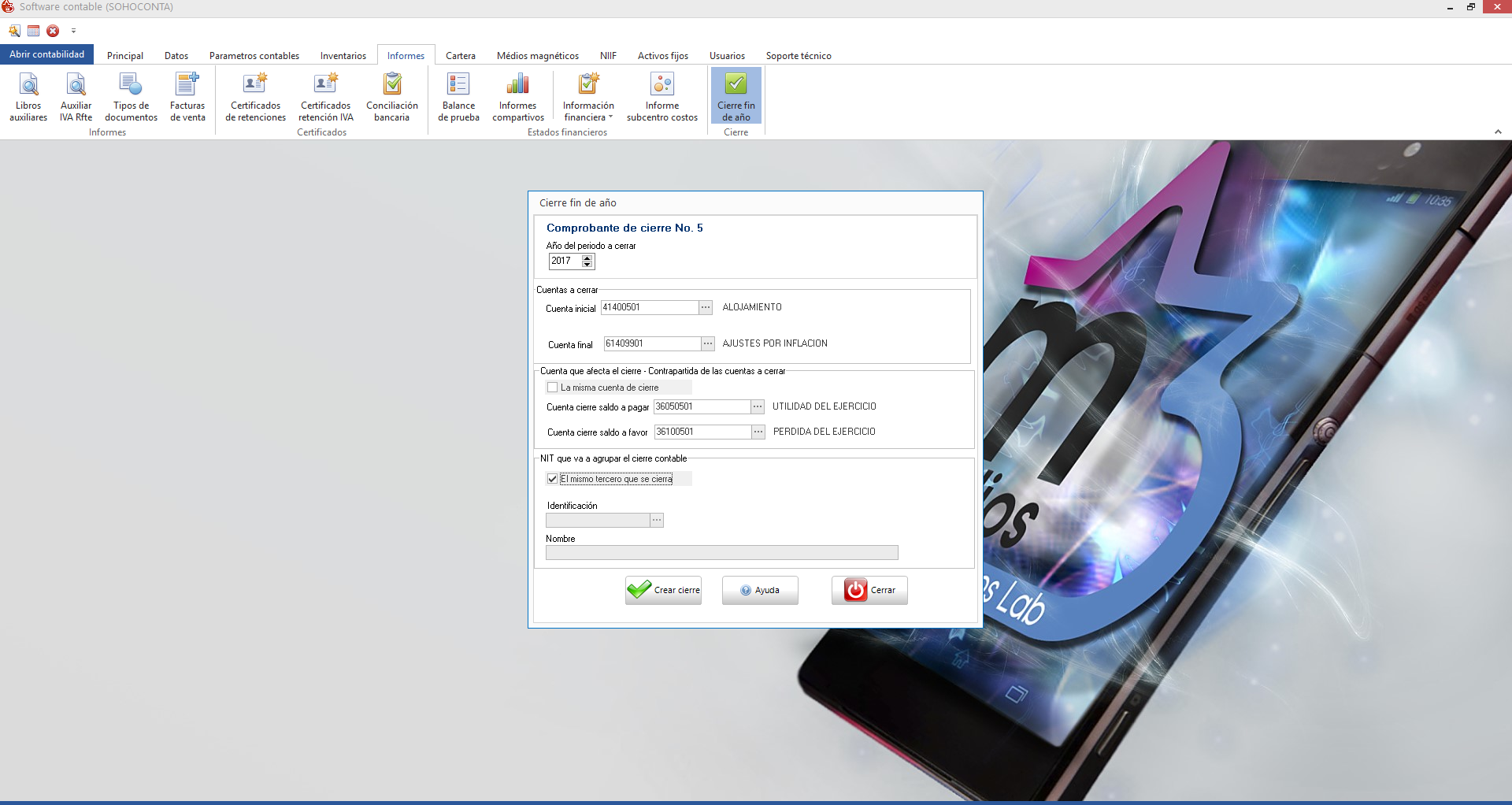Open Libros auxiliares report
Viewport: 1512px width, 805px height.
(28, 96)
